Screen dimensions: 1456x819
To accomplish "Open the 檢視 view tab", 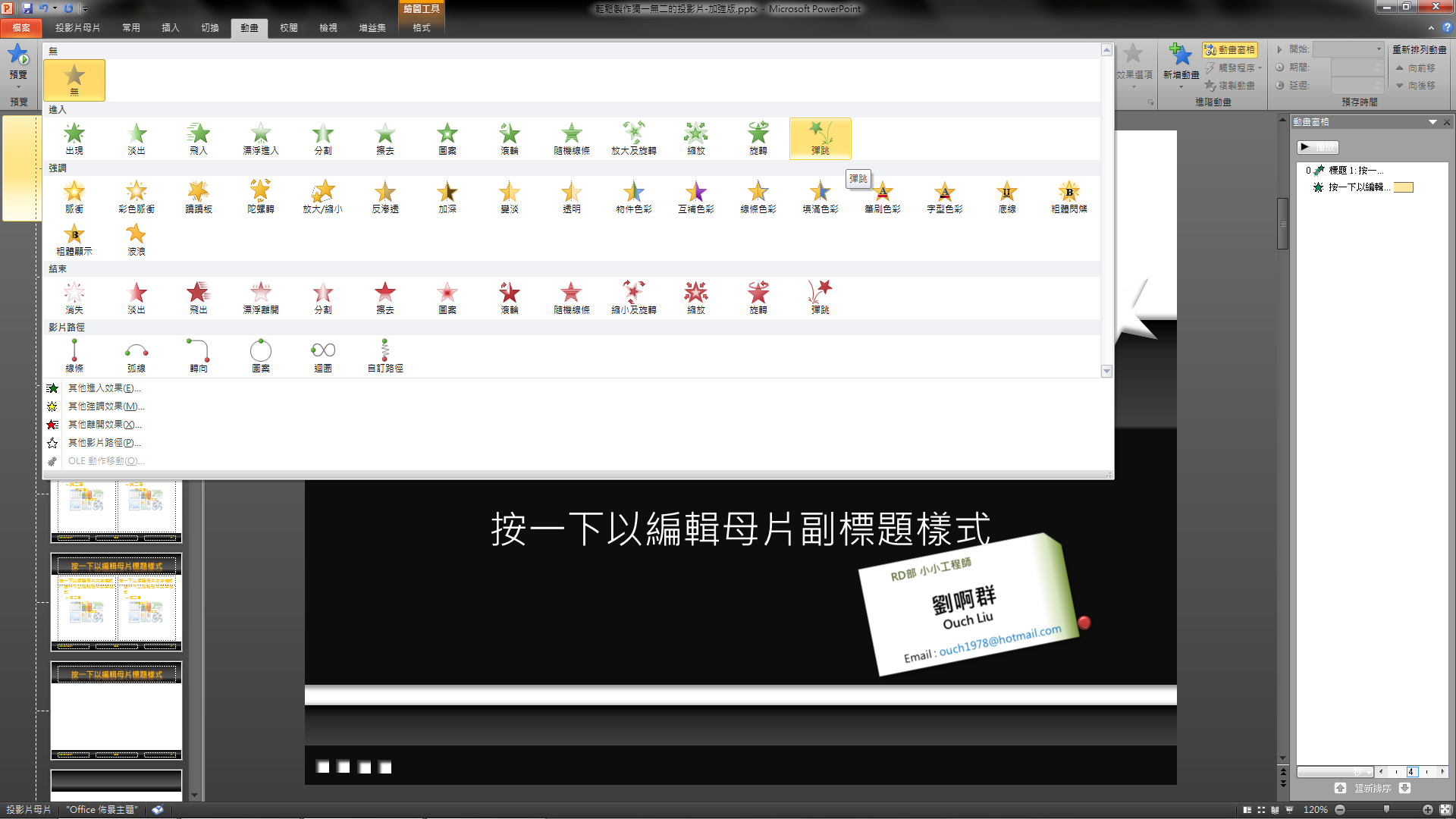I will tap(328, 28).
